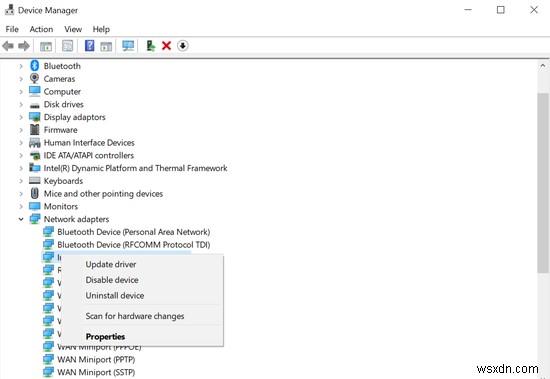This screenshot has height=379, width=550.
Task: Open Properties from the context menu
Action: 142,337
